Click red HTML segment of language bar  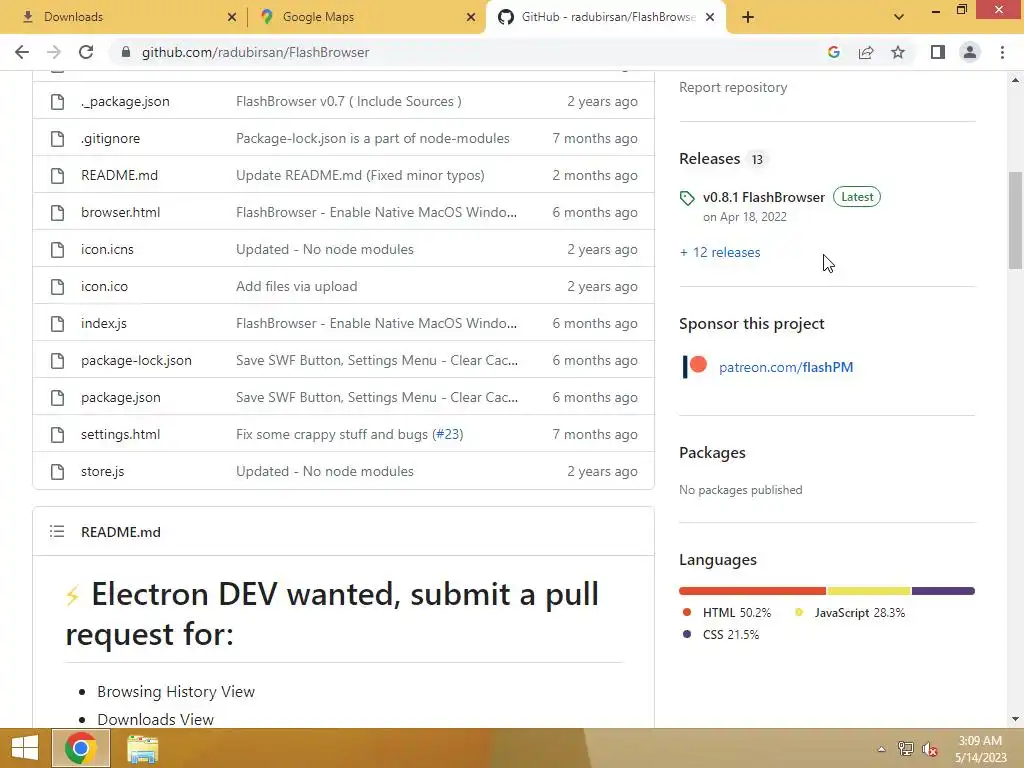tap(752, 591)
